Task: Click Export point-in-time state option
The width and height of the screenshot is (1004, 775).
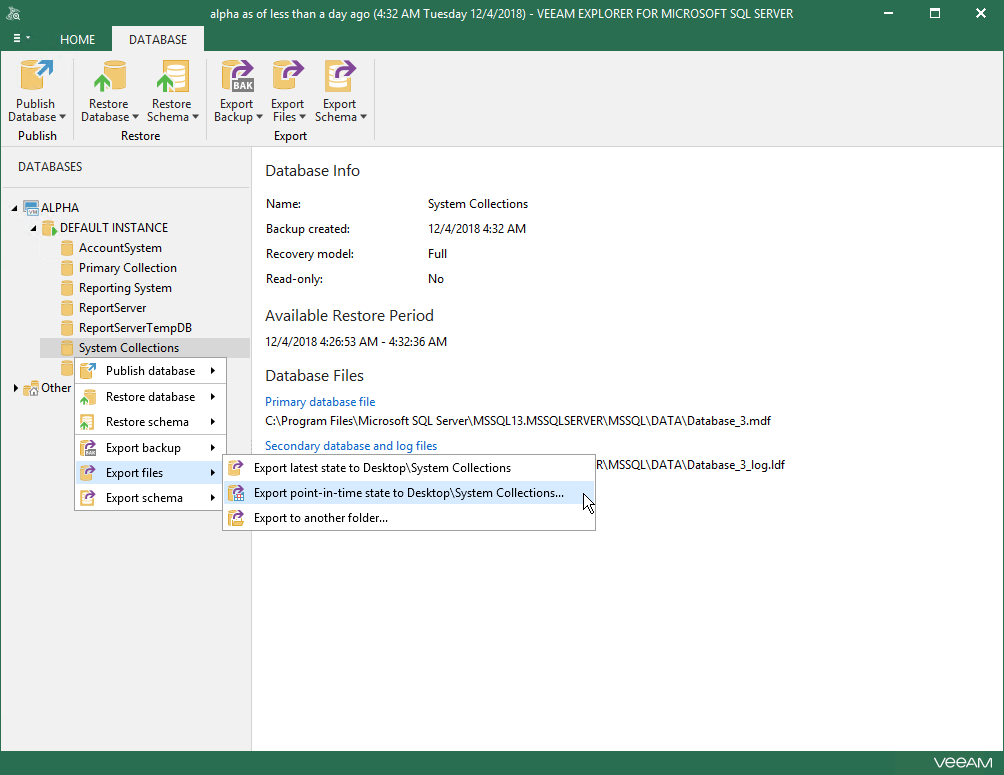Action: point(409,493)
